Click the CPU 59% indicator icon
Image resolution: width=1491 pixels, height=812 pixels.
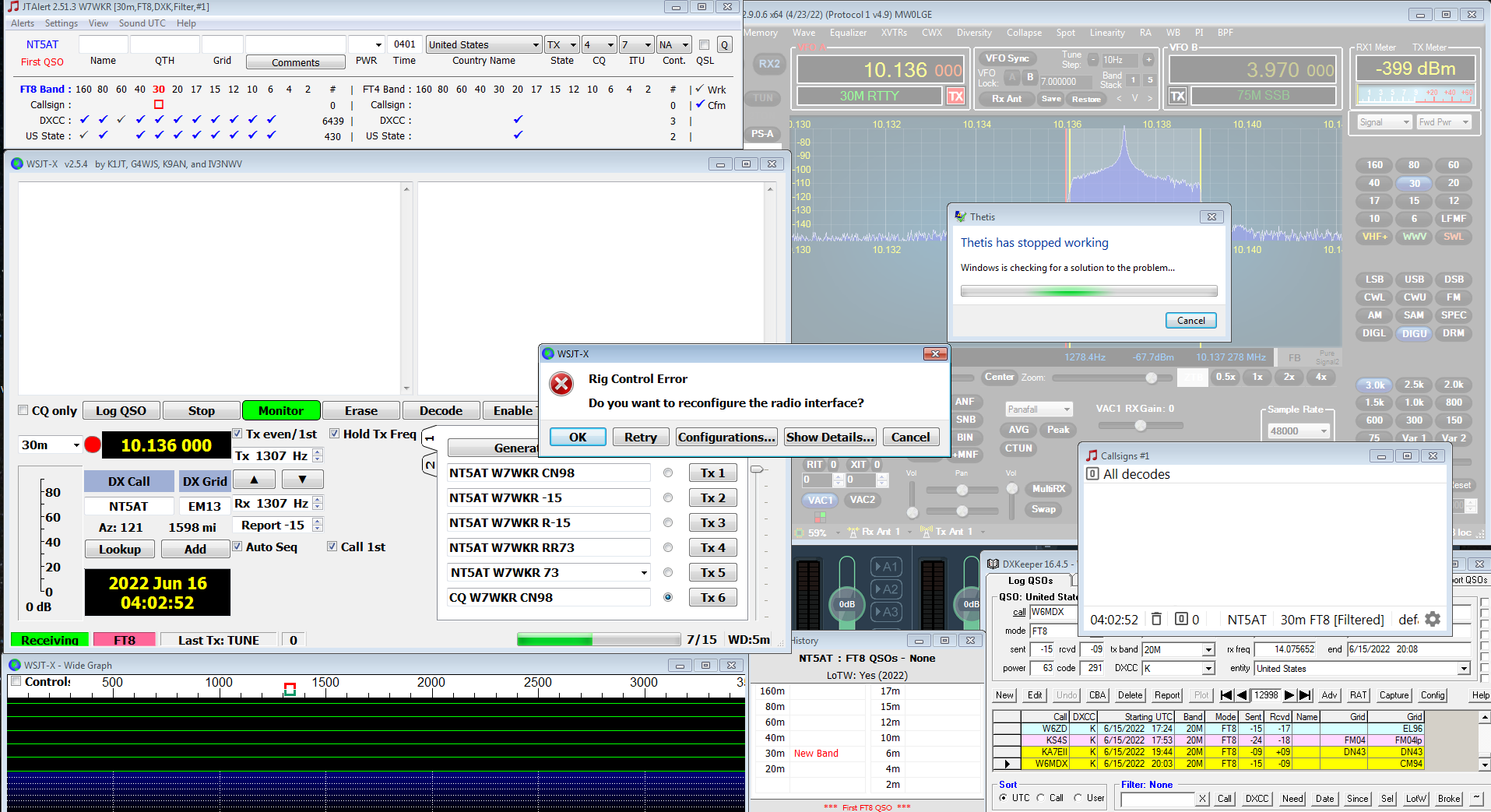800,533
